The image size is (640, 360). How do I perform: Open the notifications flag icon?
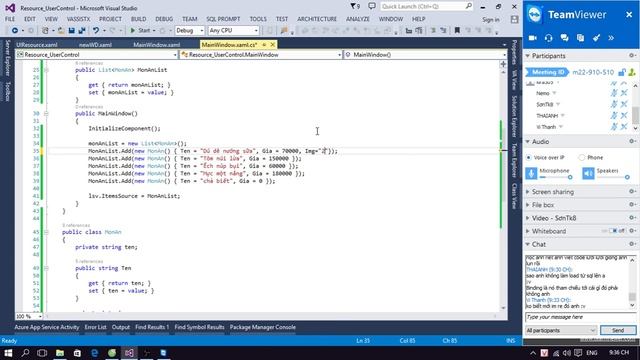pyautogui.click(x=355, y=7)
